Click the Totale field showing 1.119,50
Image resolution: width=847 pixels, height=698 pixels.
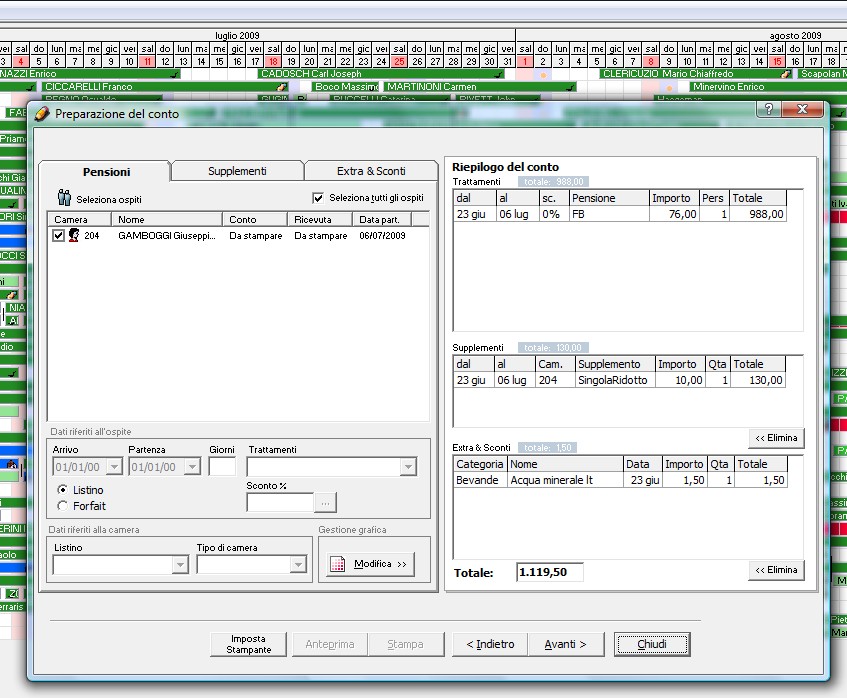pos(549,572)
